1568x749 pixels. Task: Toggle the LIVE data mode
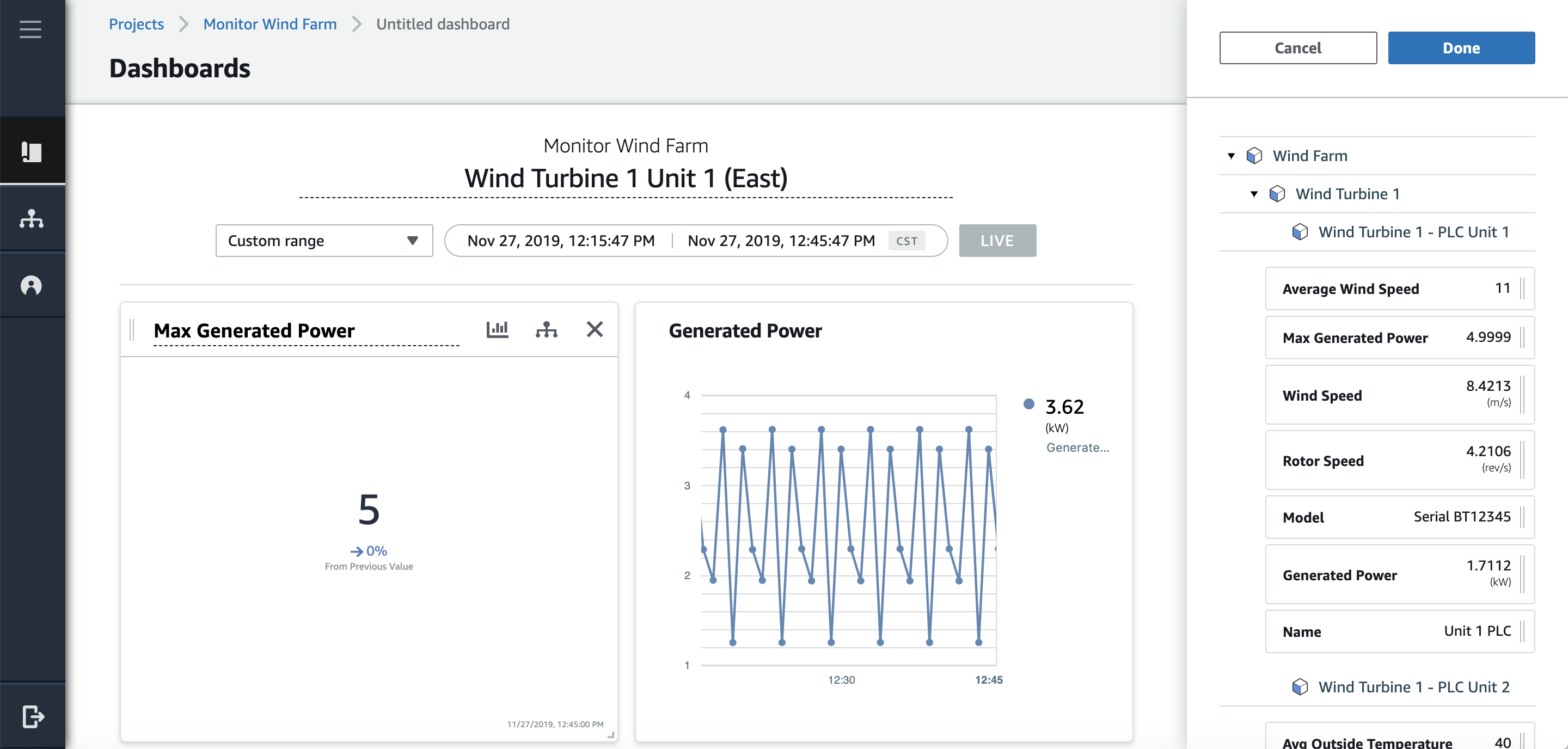[x=997, y=241]
